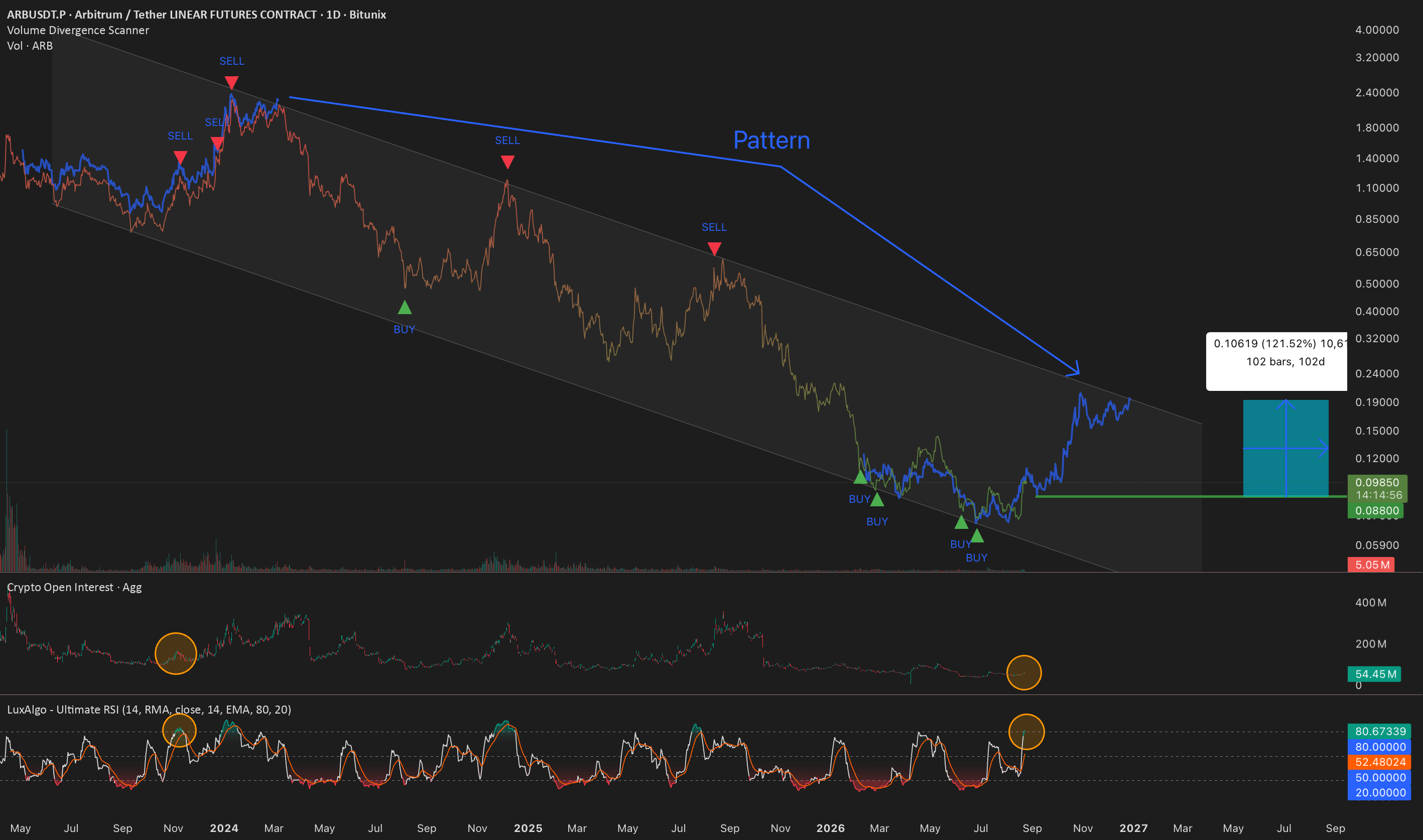This screenshot has height=840, width=1423.
Task: Click the 0.32000 price axis tick
Action: pyautogui.click(x=1377, y=339)
